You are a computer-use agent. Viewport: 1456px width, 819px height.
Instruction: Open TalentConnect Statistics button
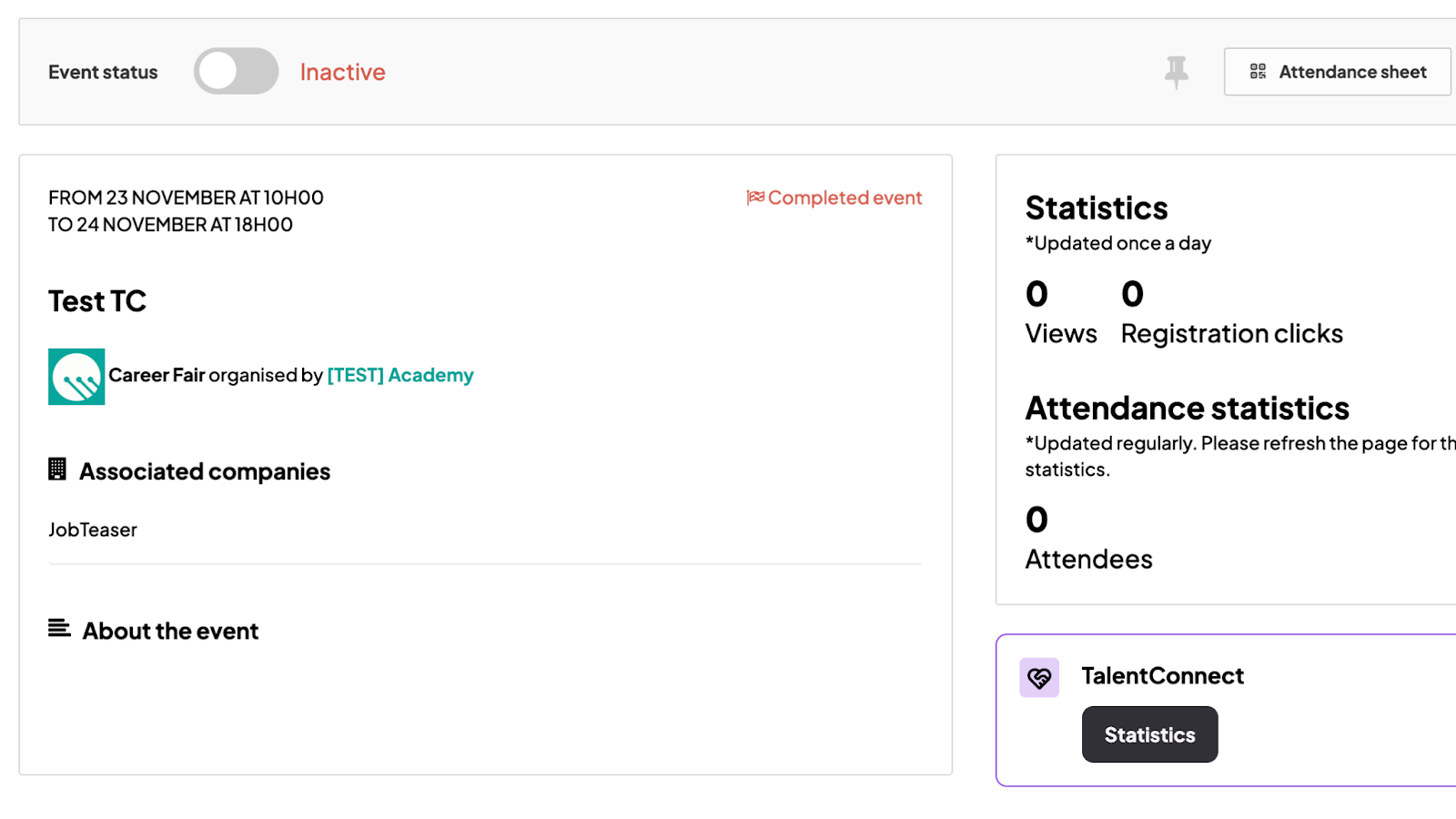click(x=1149, y=734)
